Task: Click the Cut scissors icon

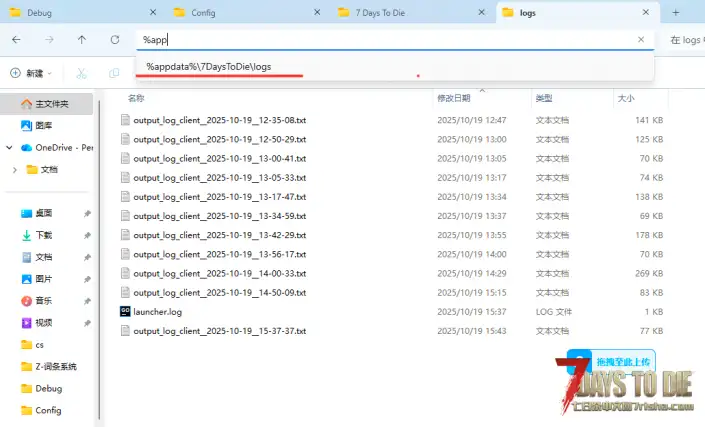Action: (x=82, y=73)
